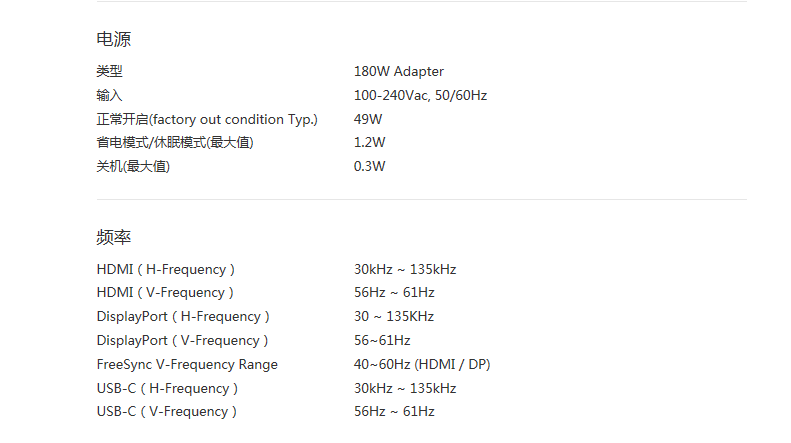Click the 180W Adapter value
The image size is (791, 443).
click(x=398, y=72)
